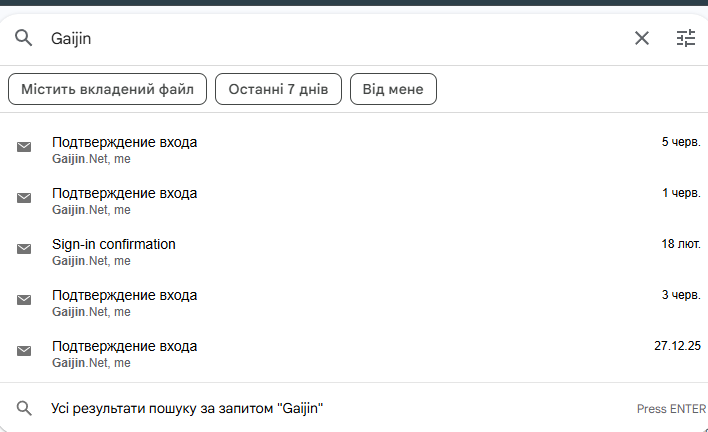This screenshot has height=432, width=708.
Task: Click magnifier icon next to 'Усі результати пошуку'
Action: pos(24,408)
